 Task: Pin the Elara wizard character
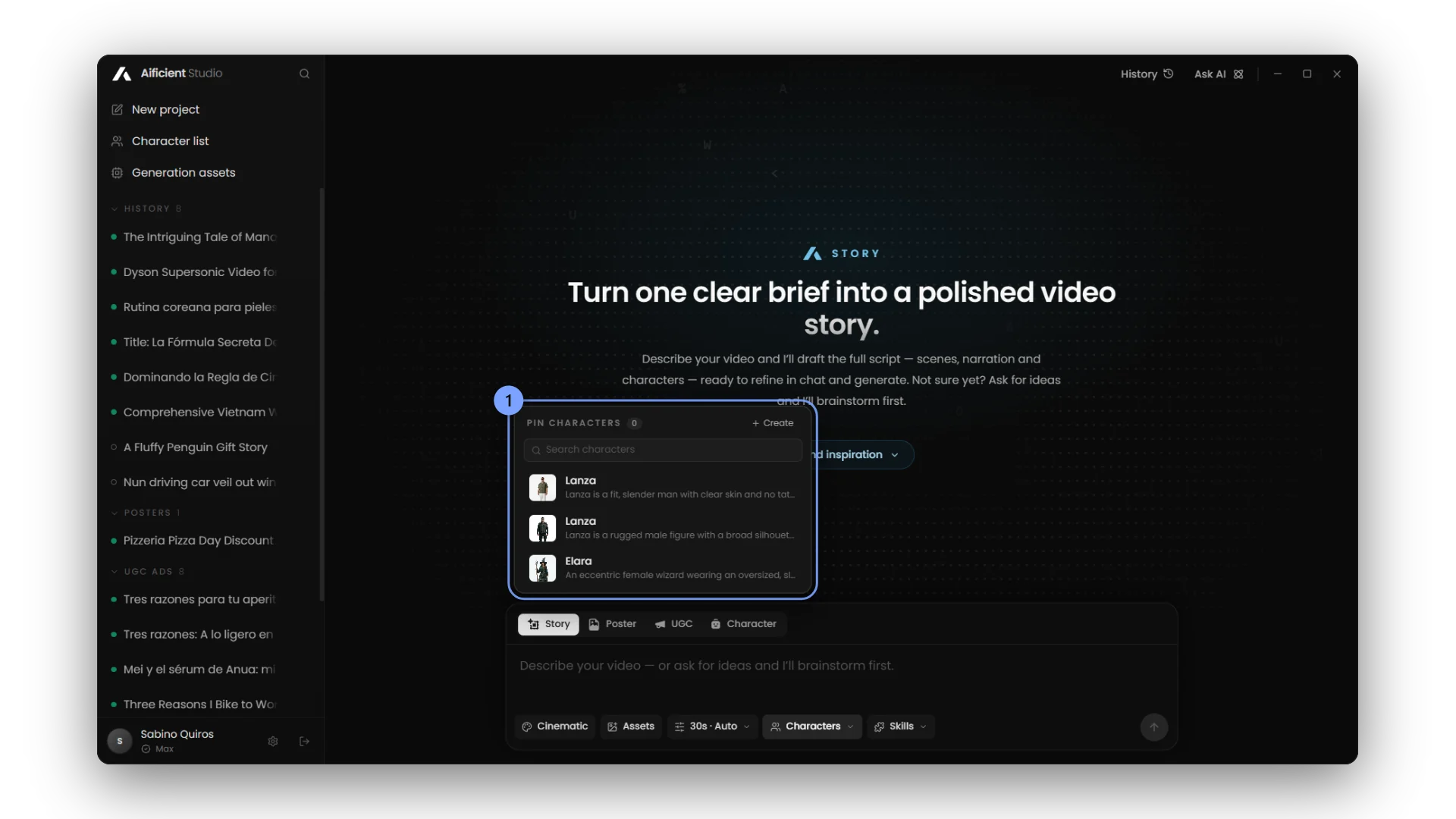(663, 568)
